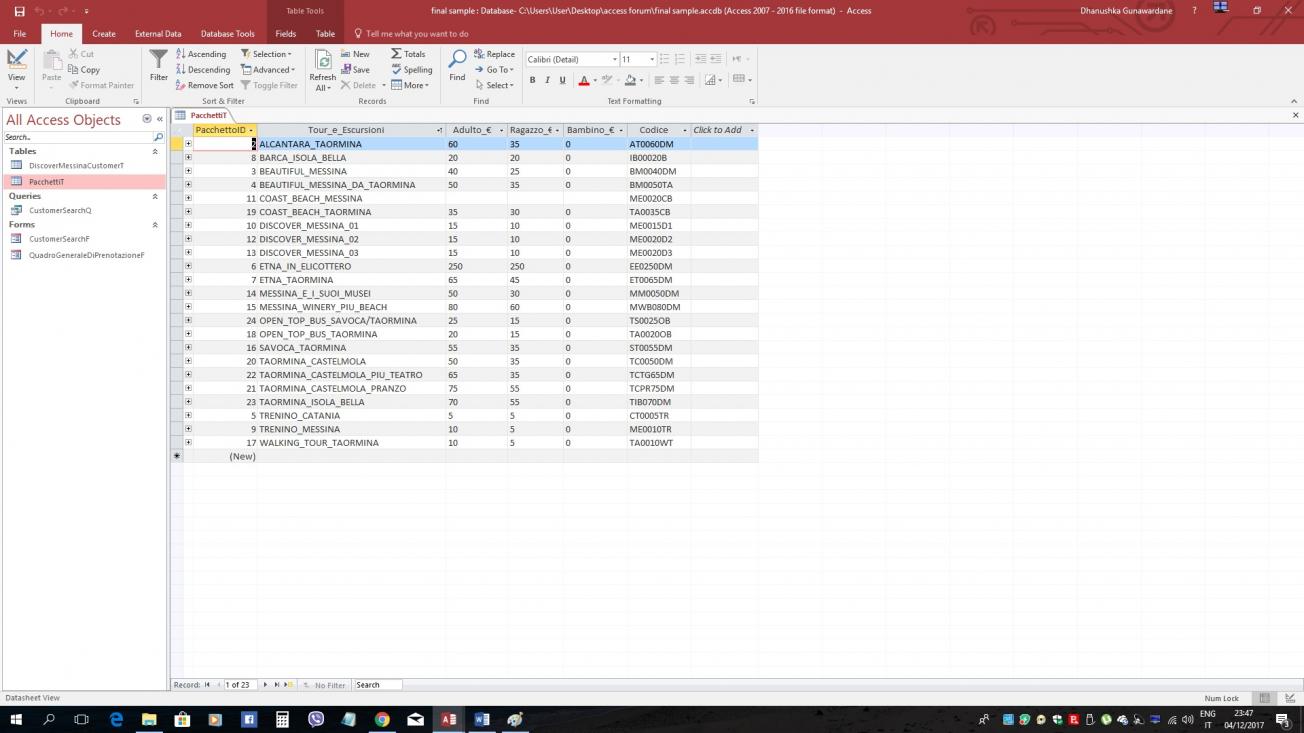Toggle Italic text formatting
The image size is (1304, 733).
pyautogui.click(x=547, y=80)
